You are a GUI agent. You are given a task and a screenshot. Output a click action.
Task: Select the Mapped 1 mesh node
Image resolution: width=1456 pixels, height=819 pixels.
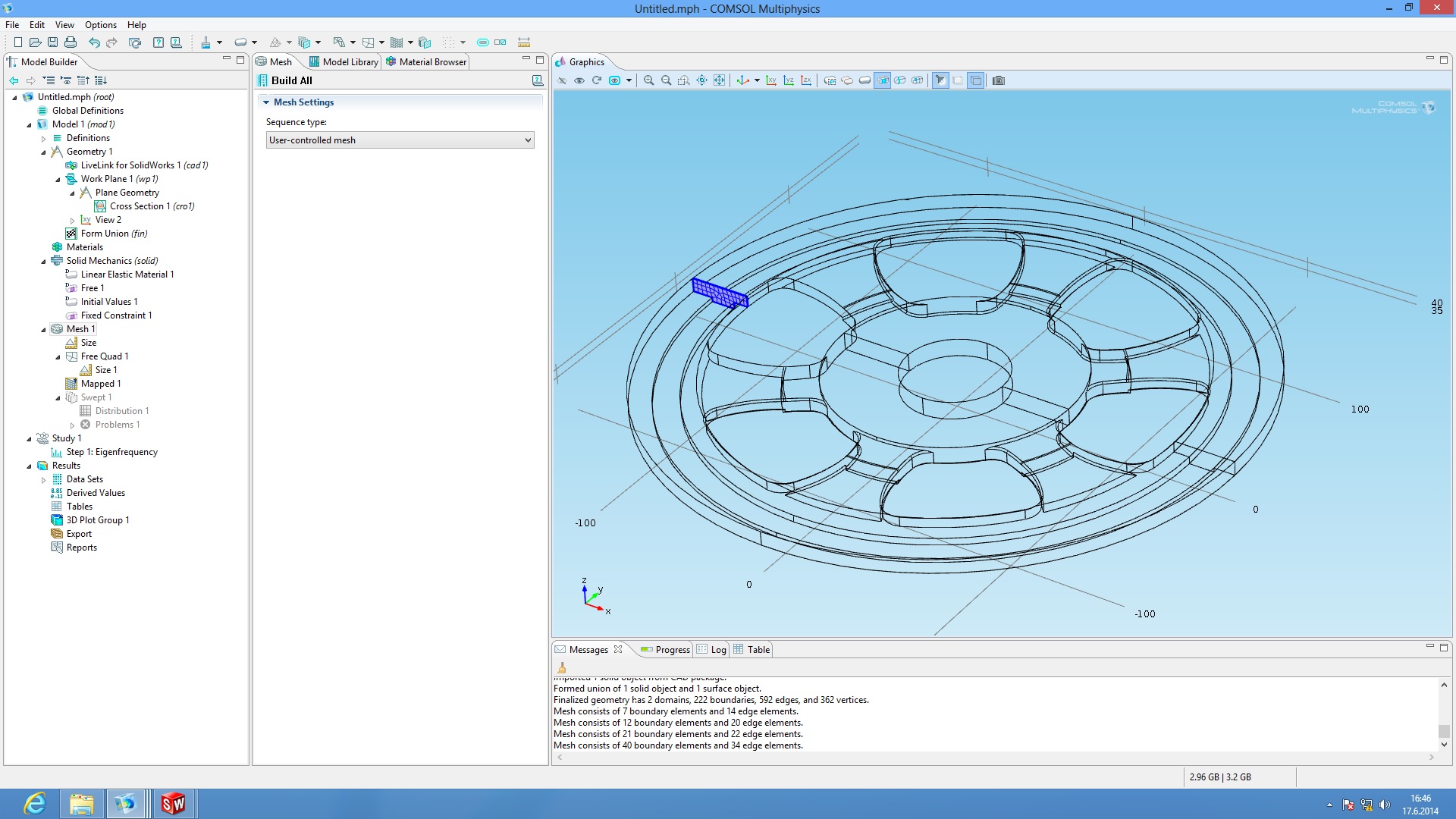pyautogui.click(x=100, y=384)
